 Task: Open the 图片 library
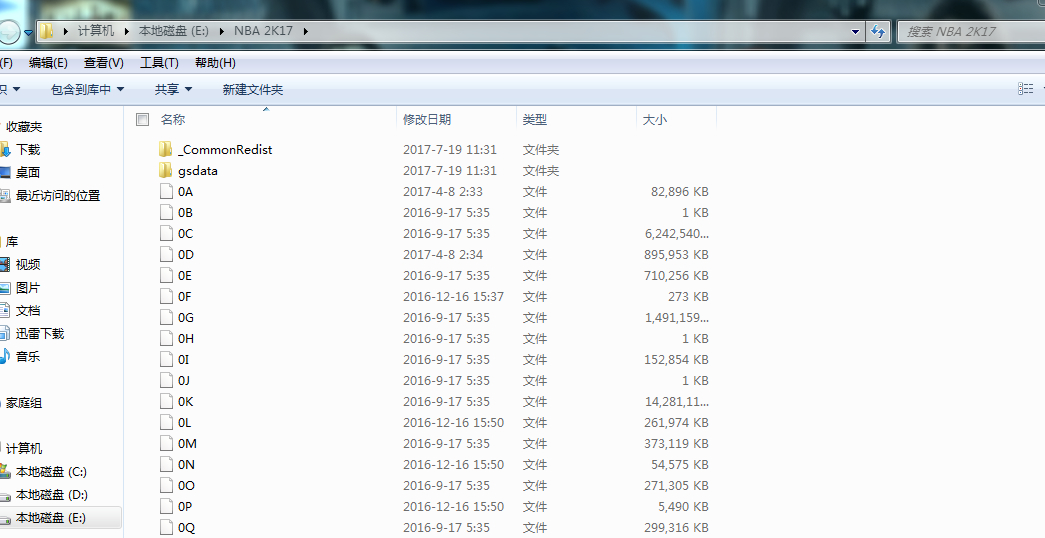pyautogui.click(x=28, y=287)
